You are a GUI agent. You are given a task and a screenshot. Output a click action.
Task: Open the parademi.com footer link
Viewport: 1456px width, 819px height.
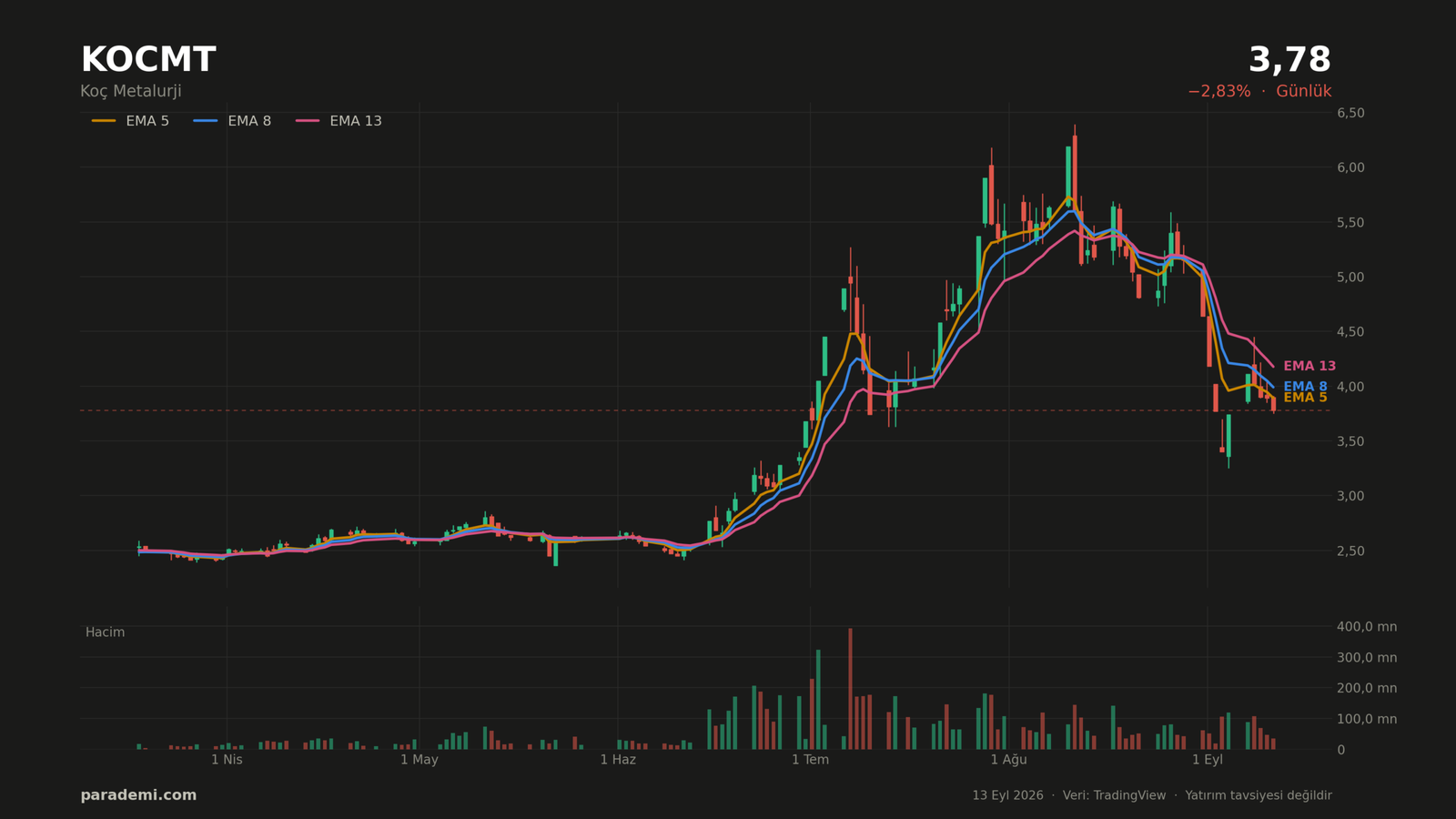(x=138, y=795)
